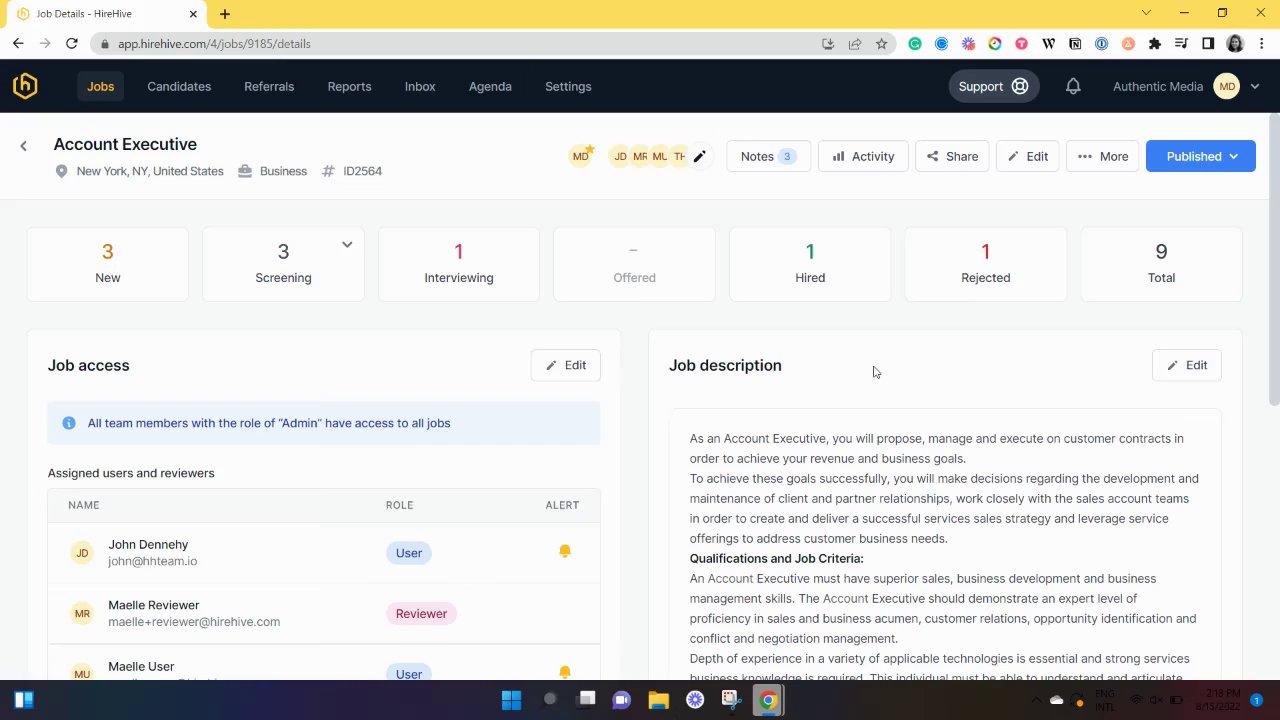
Task: Click John Dennehy's User role badge
Action: point(409,552)
